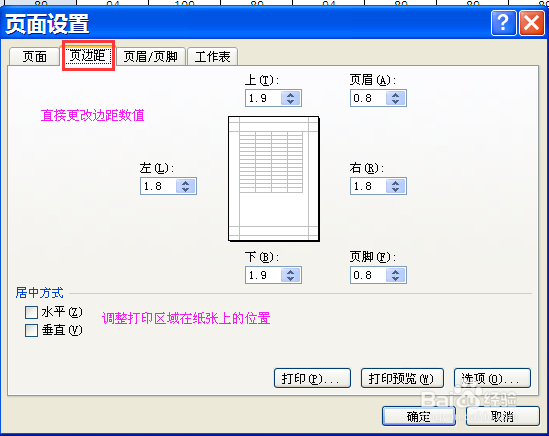The image size is (549, 436).
Task: Decrease the 页眉(A) header margin value
Action: pos(395,102)
